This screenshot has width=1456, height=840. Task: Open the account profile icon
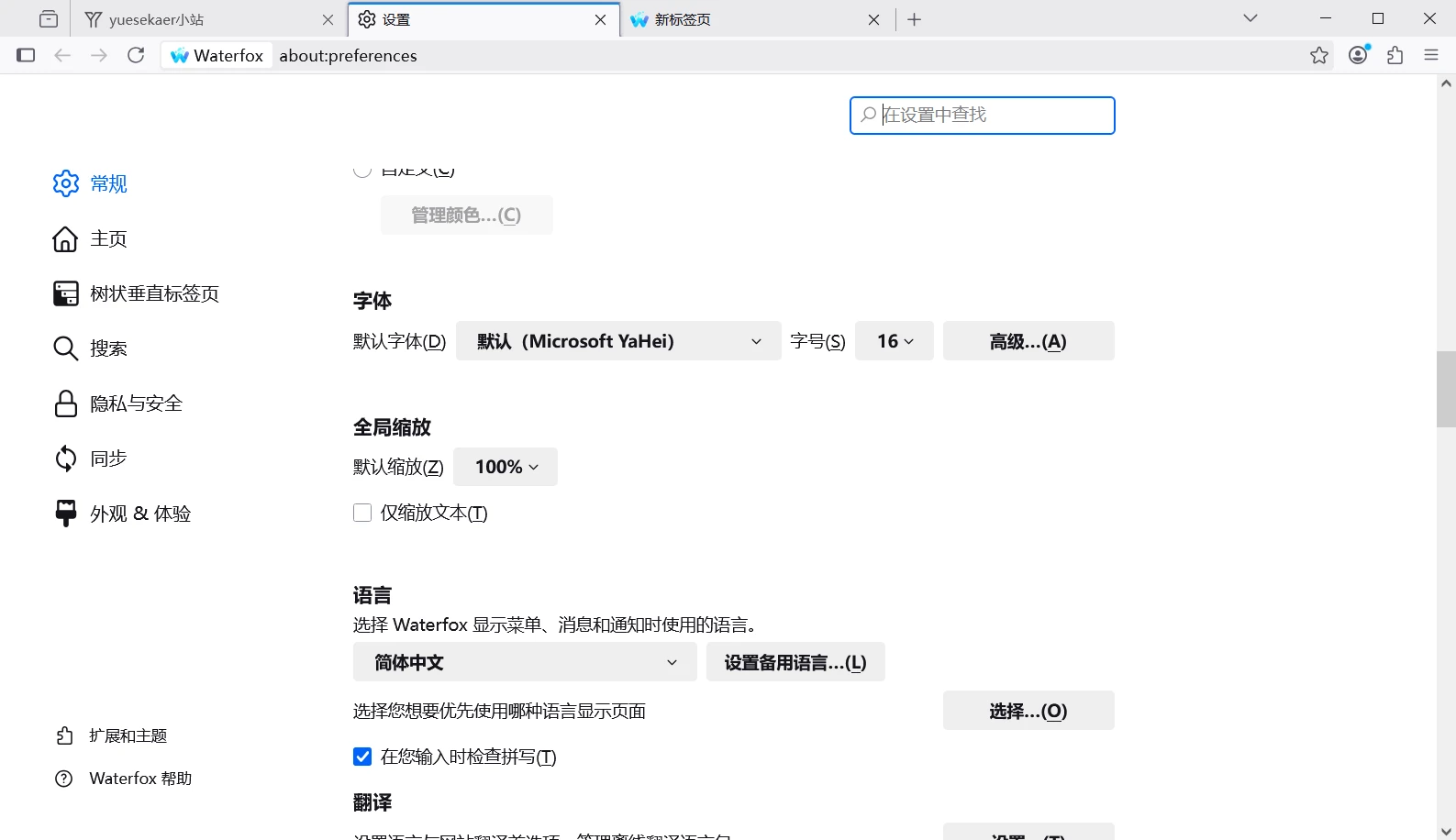click(1359, 55)
